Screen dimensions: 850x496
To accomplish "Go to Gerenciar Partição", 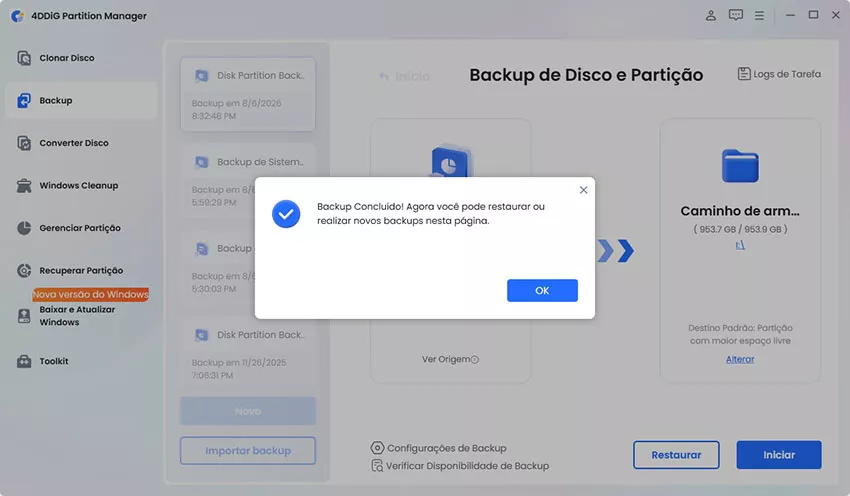I will [81, 228].
